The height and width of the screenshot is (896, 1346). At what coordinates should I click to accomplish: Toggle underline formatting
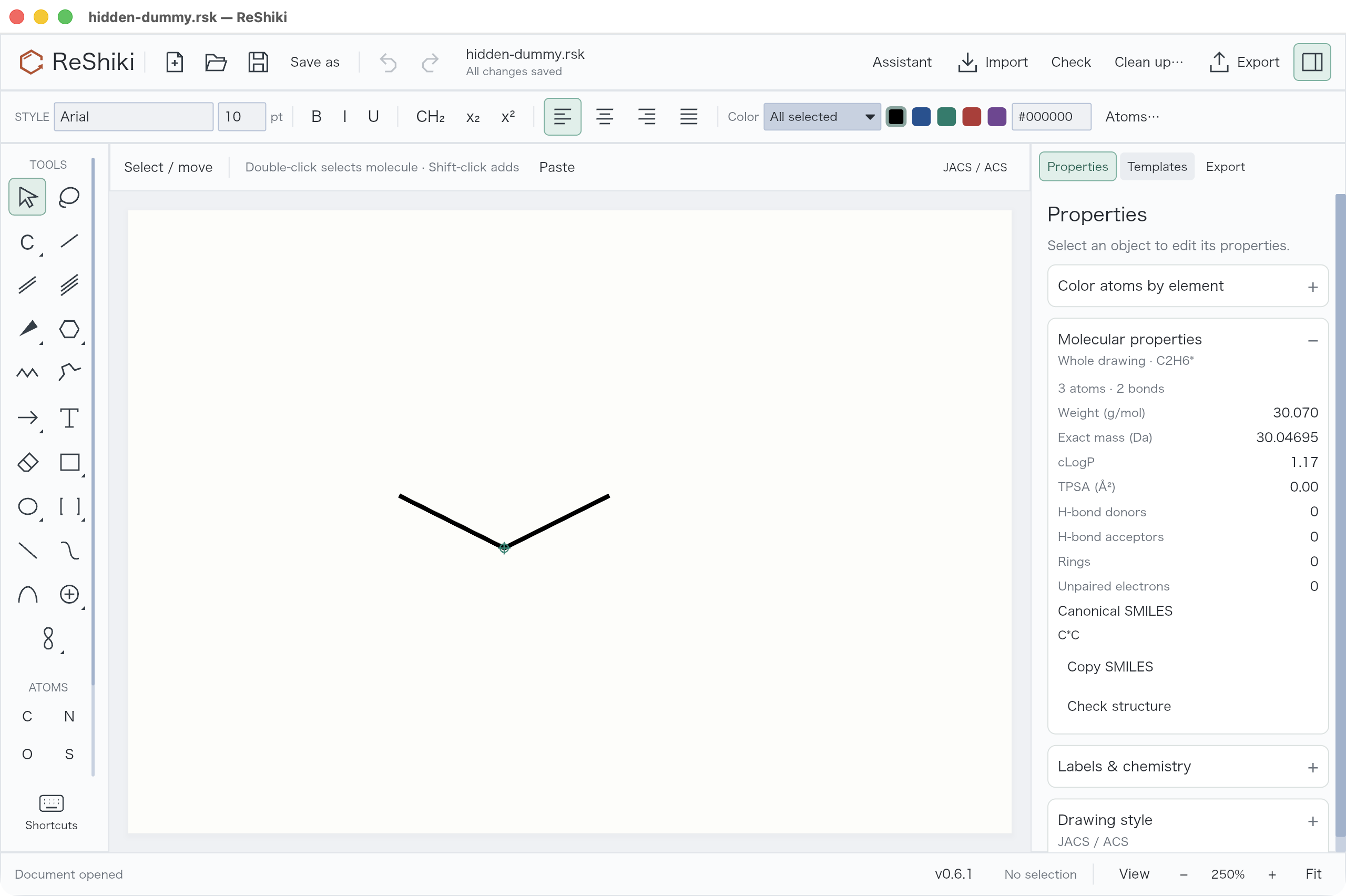[x=373, y=117]
